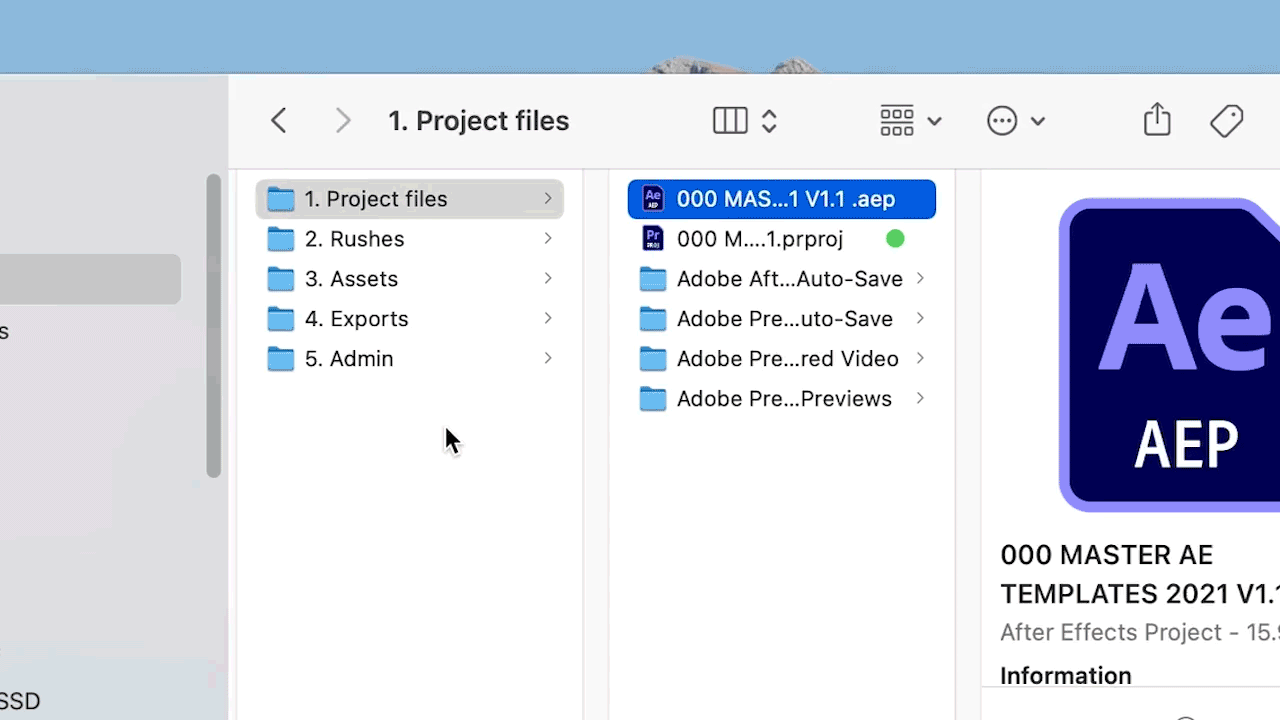Select the 000 MAS...1 V1.1 .aep file
This screenshot has width=1280, height=720.
pos(782,199)
